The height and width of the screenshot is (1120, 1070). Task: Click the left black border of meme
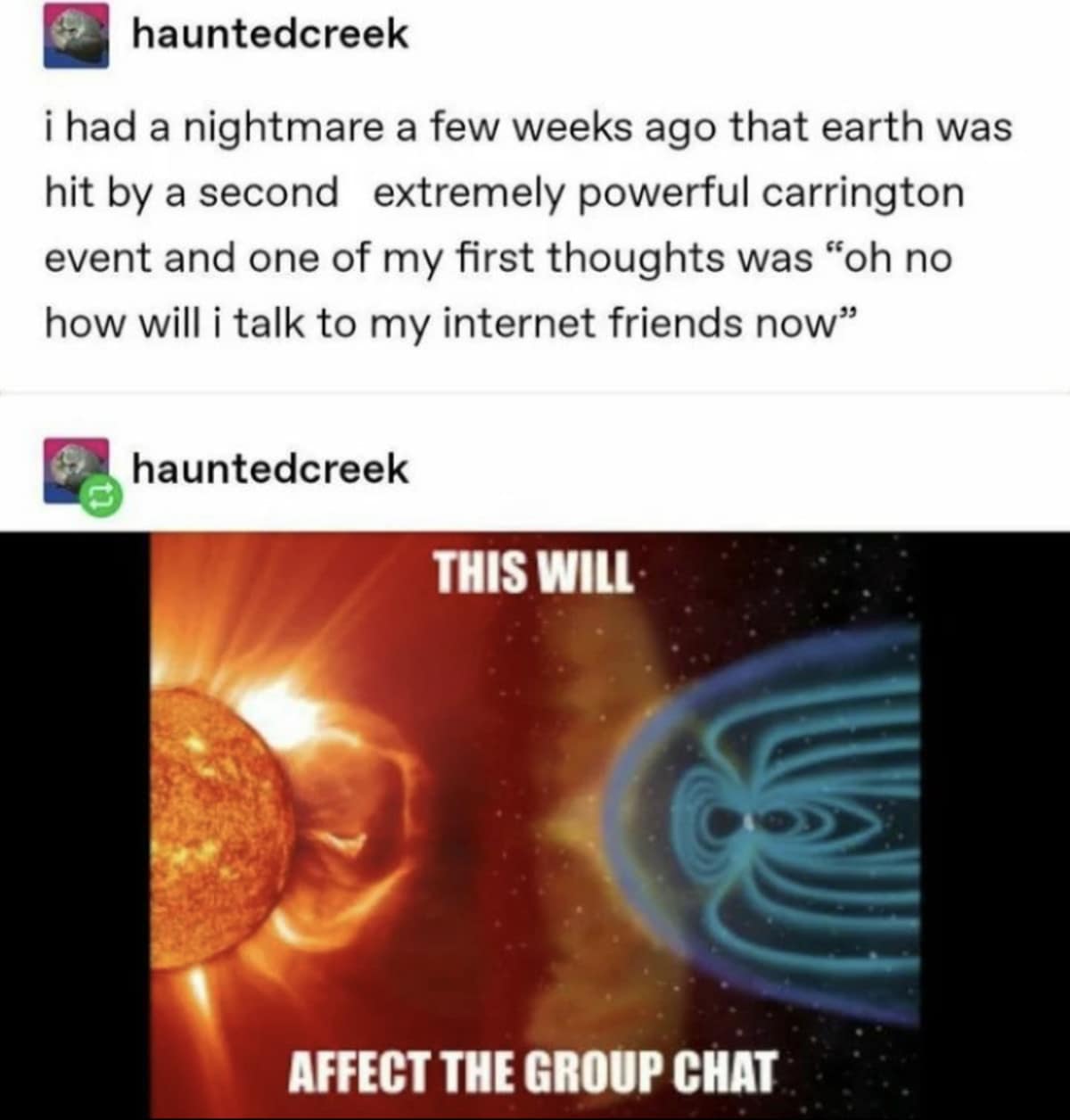coord(74,825)
